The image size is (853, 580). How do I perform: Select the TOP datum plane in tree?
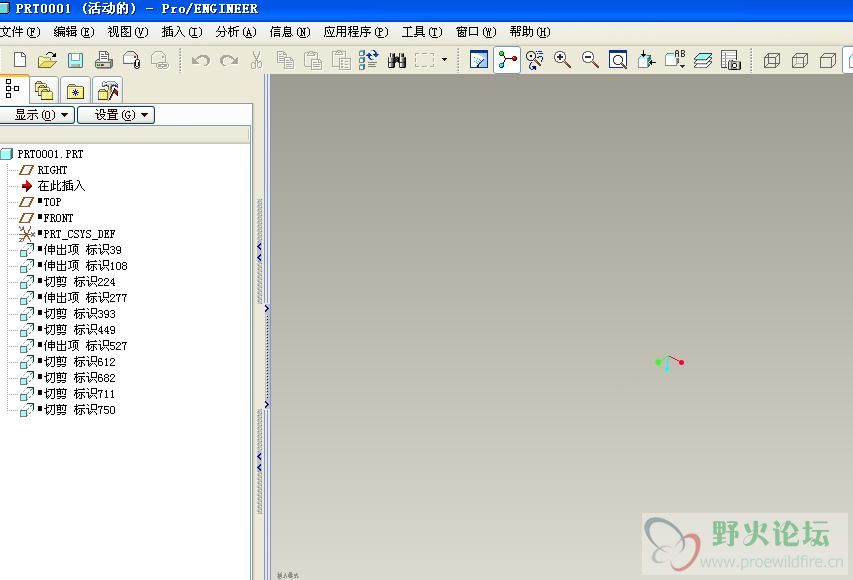click(x=52, y=202)
